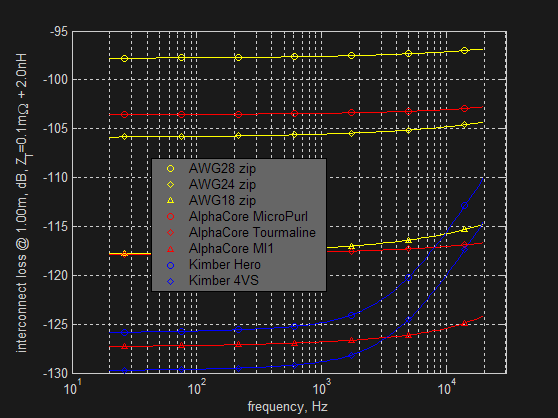The width and height of the screenshot is (558, 418).
Task: Select the AlphaCore MI1 legend label
Action: pyautogui.click(x=231, y=248)
